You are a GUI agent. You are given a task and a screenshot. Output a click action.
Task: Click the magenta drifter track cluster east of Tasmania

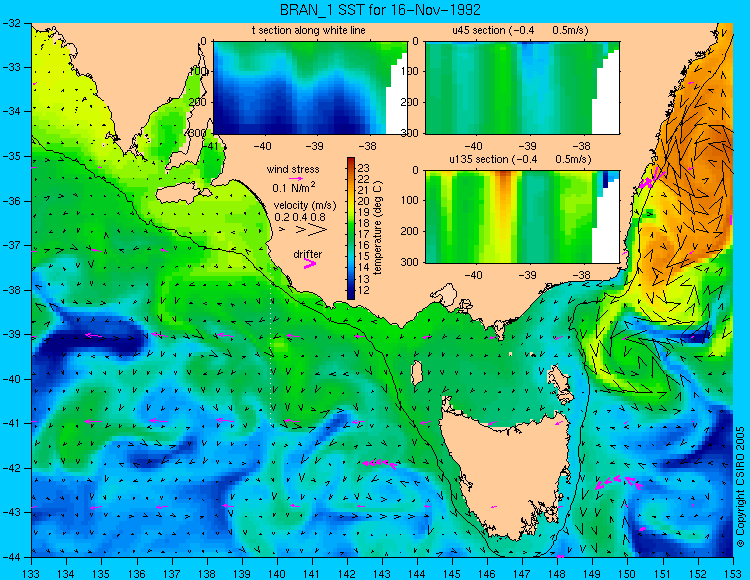[618, 482]
